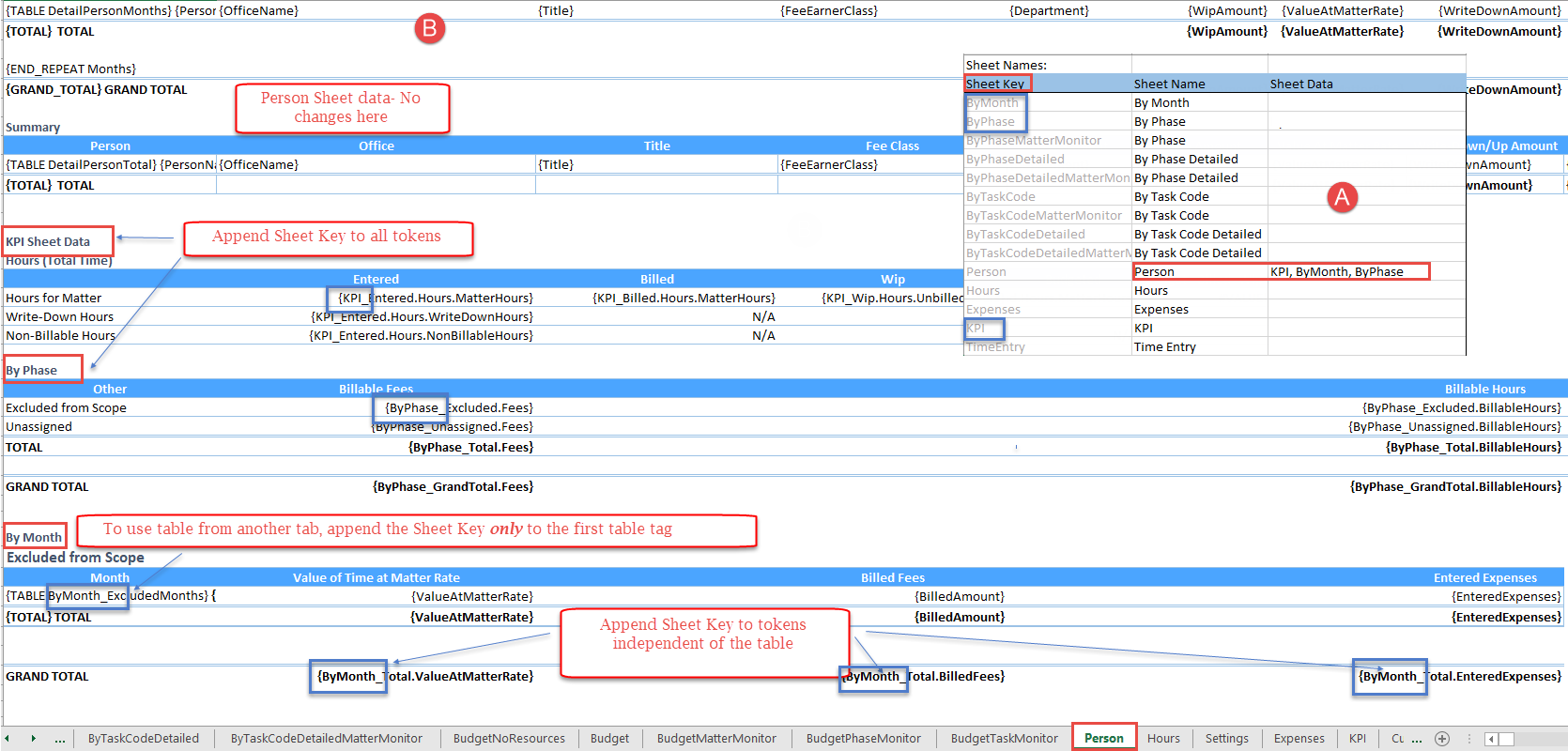Open hidden tabs ellipsis on the left
This screenshot has height=751, width=1568.
(x=60, y=739)
